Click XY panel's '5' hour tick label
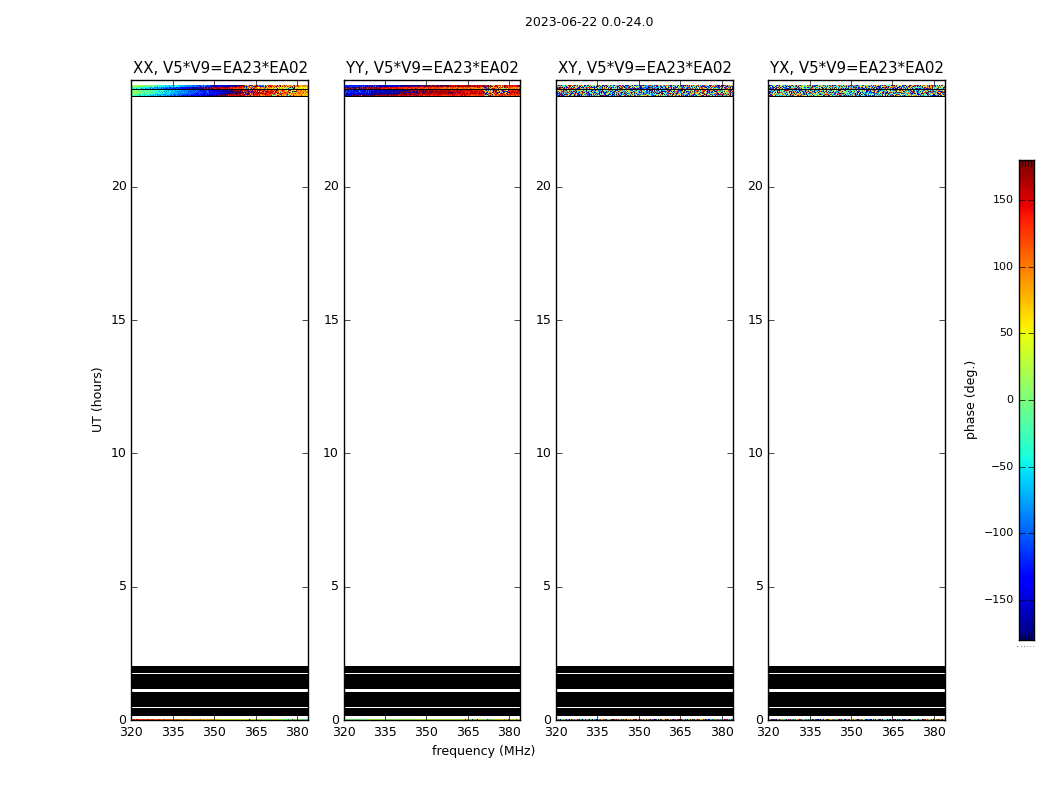1050x800 pixels. [547, 586]
